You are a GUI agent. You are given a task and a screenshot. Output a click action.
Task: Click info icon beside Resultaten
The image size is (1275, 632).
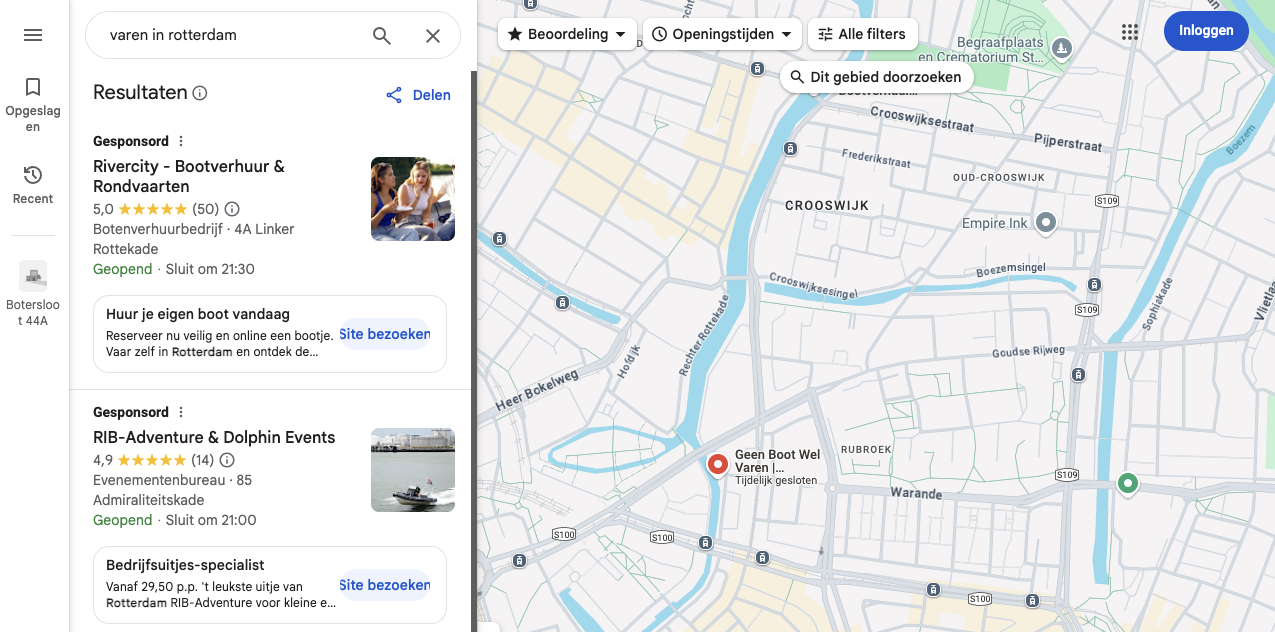200,93
